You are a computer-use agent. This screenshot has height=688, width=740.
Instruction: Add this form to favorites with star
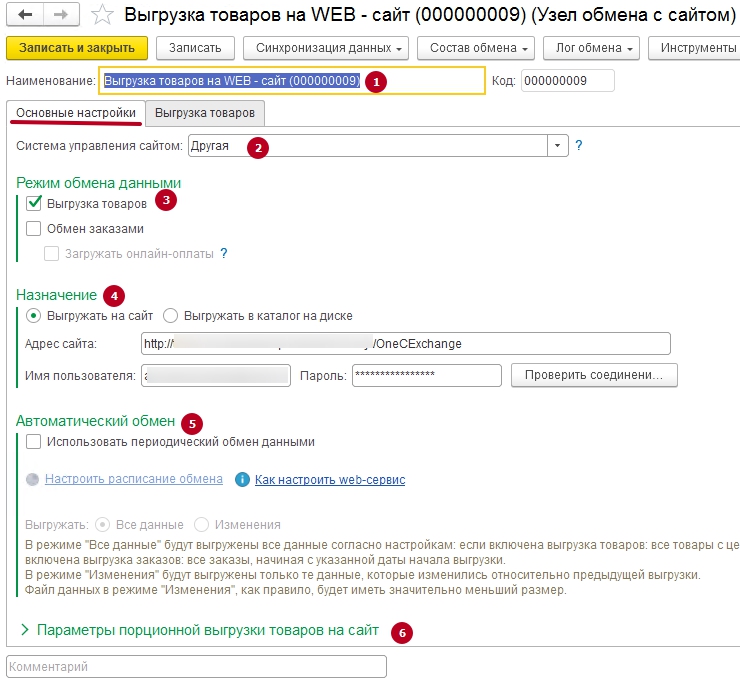[x=101, y=15]
